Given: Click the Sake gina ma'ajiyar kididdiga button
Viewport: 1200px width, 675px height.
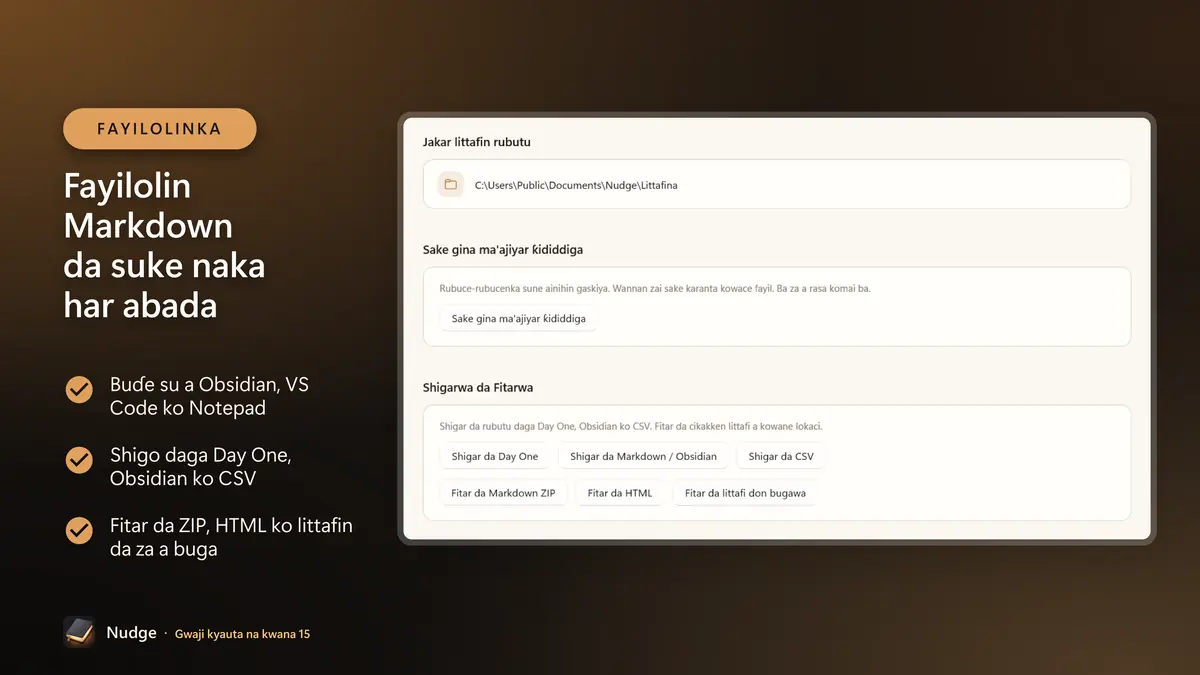Looking at the screenshot, I should [x=518, y=319].
